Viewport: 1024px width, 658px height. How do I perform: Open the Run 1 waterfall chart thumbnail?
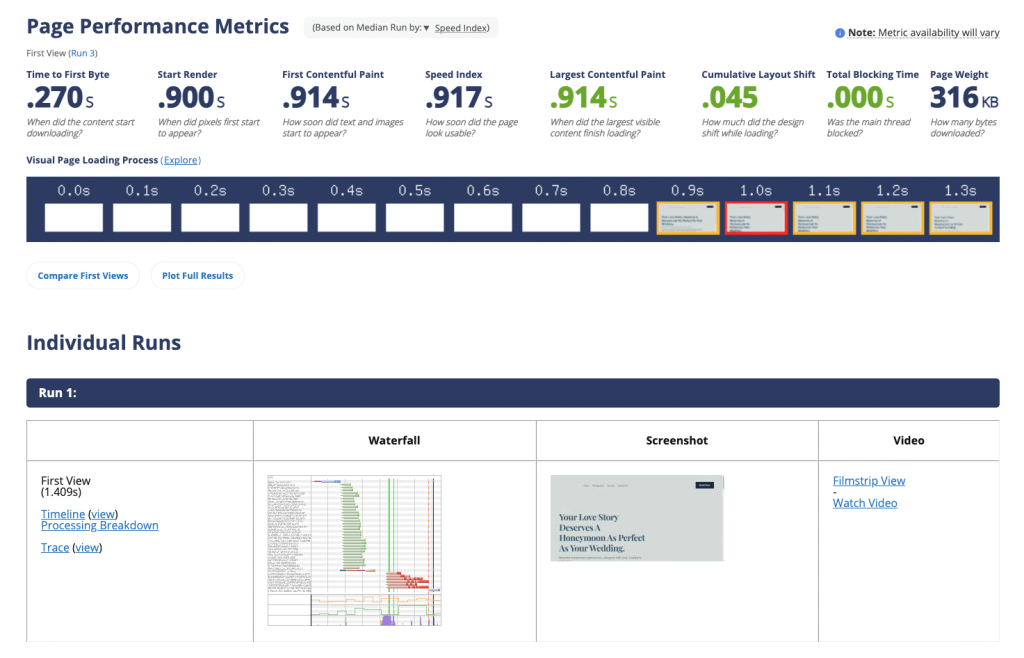click(355, 550)
